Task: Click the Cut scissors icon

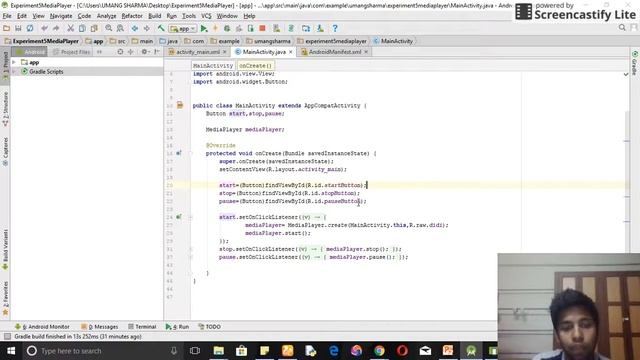Action: pyautogui.click(x=71, y=28)
